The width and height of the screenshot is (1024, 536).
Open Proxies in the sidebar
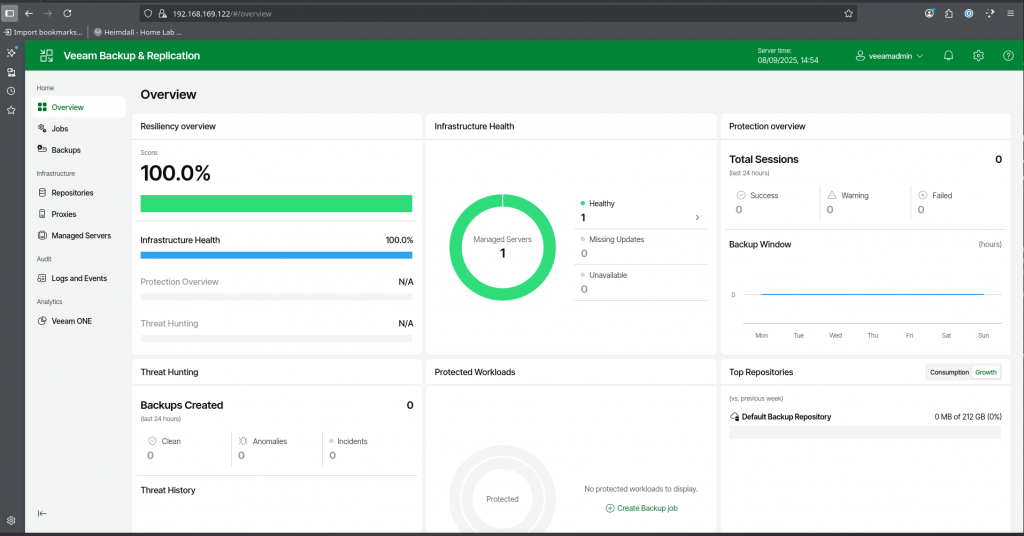coord(78,214)
